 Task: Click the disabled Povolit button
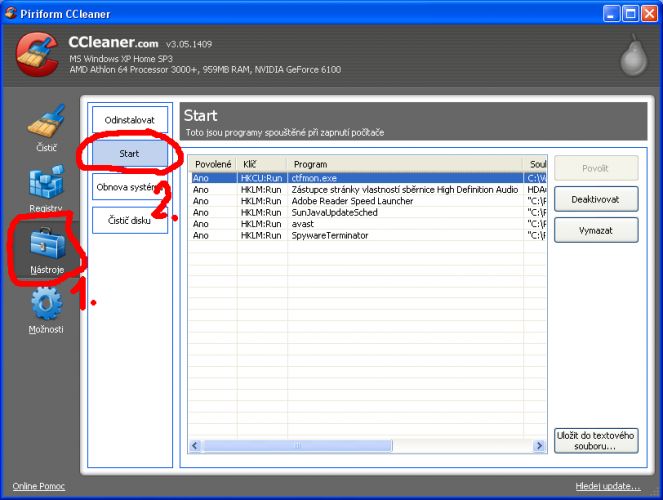coord(596,168)
